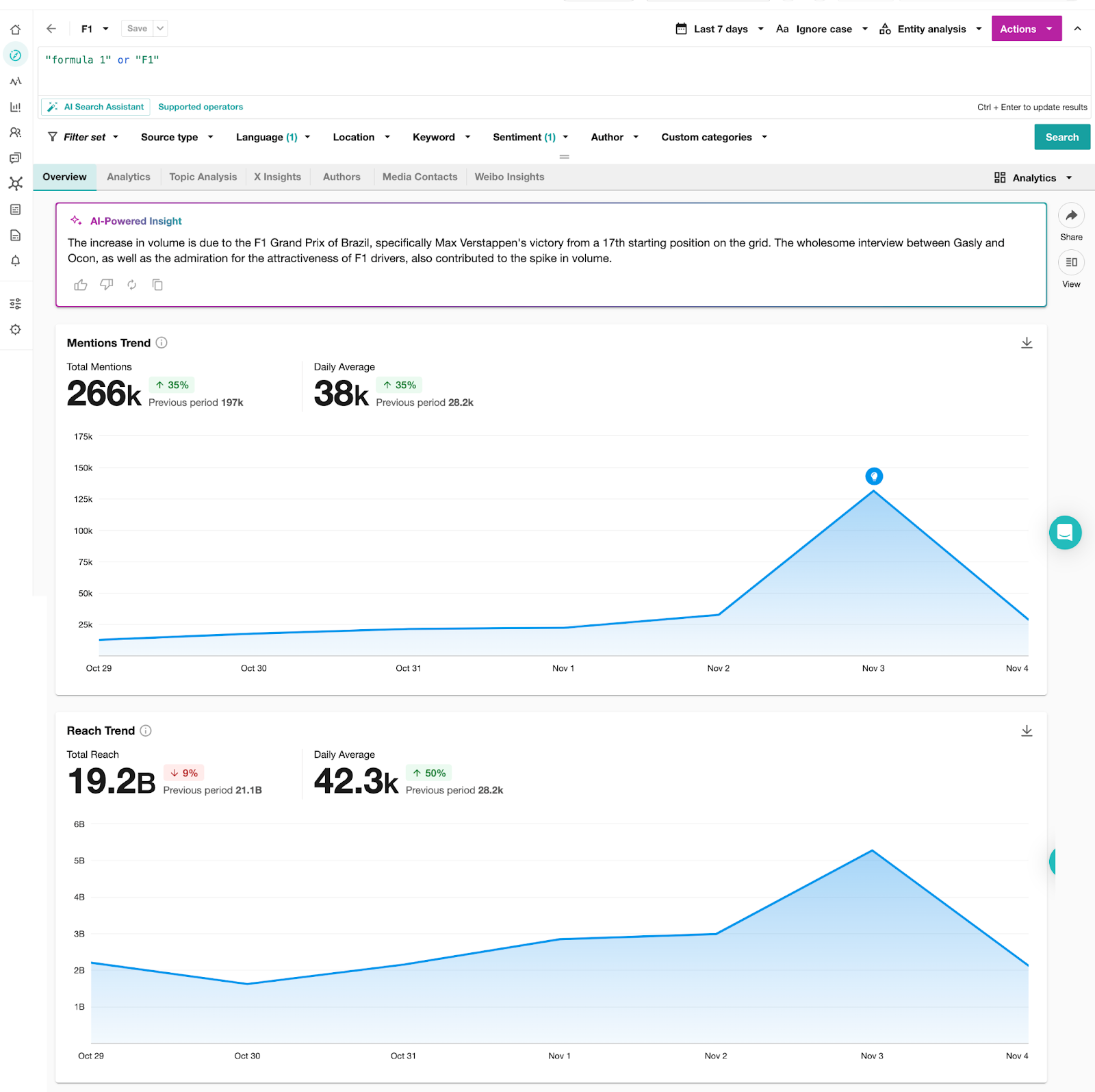Open the Supported operators link
The height and width of the screenshot is (1092, 1095).
click(201, 107)
